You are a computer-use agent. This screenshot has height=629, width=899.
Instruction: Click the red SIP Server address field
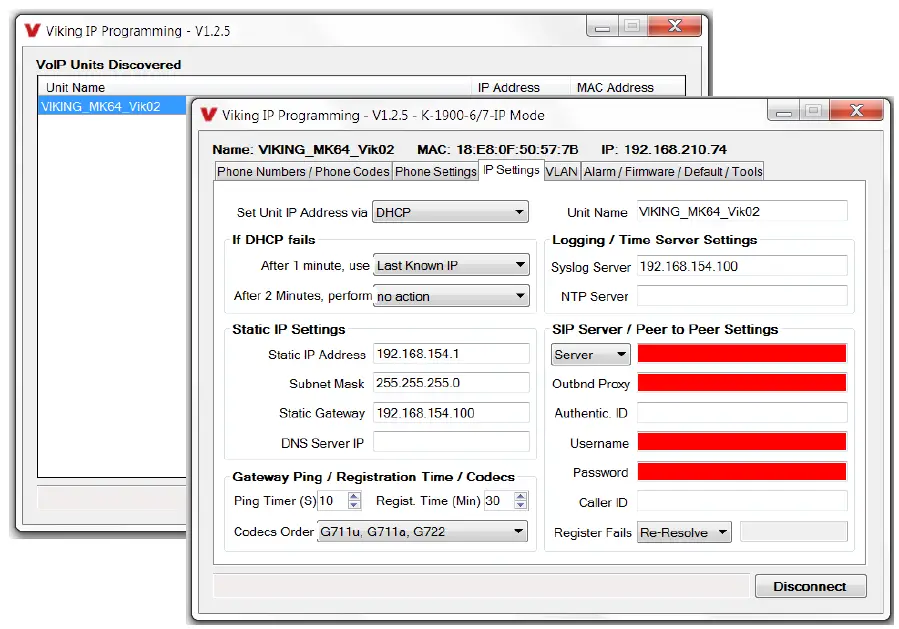click(742, 354)
